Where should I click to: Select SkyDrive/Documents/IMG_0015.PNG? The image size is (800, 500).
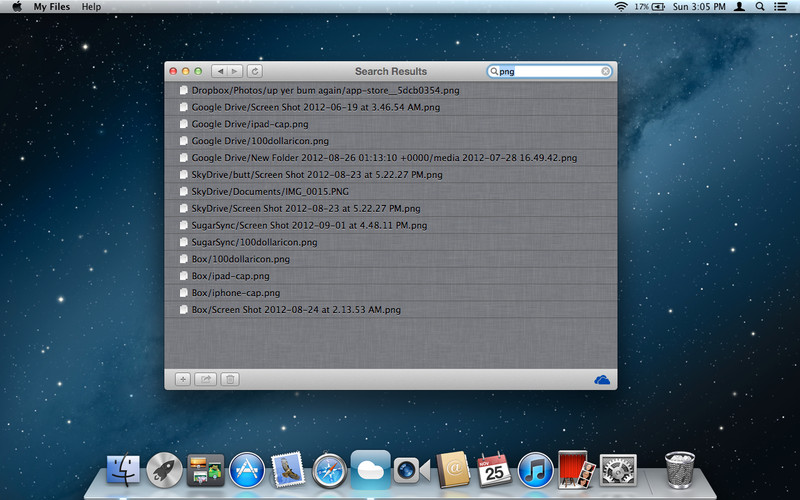click(391, 191)
